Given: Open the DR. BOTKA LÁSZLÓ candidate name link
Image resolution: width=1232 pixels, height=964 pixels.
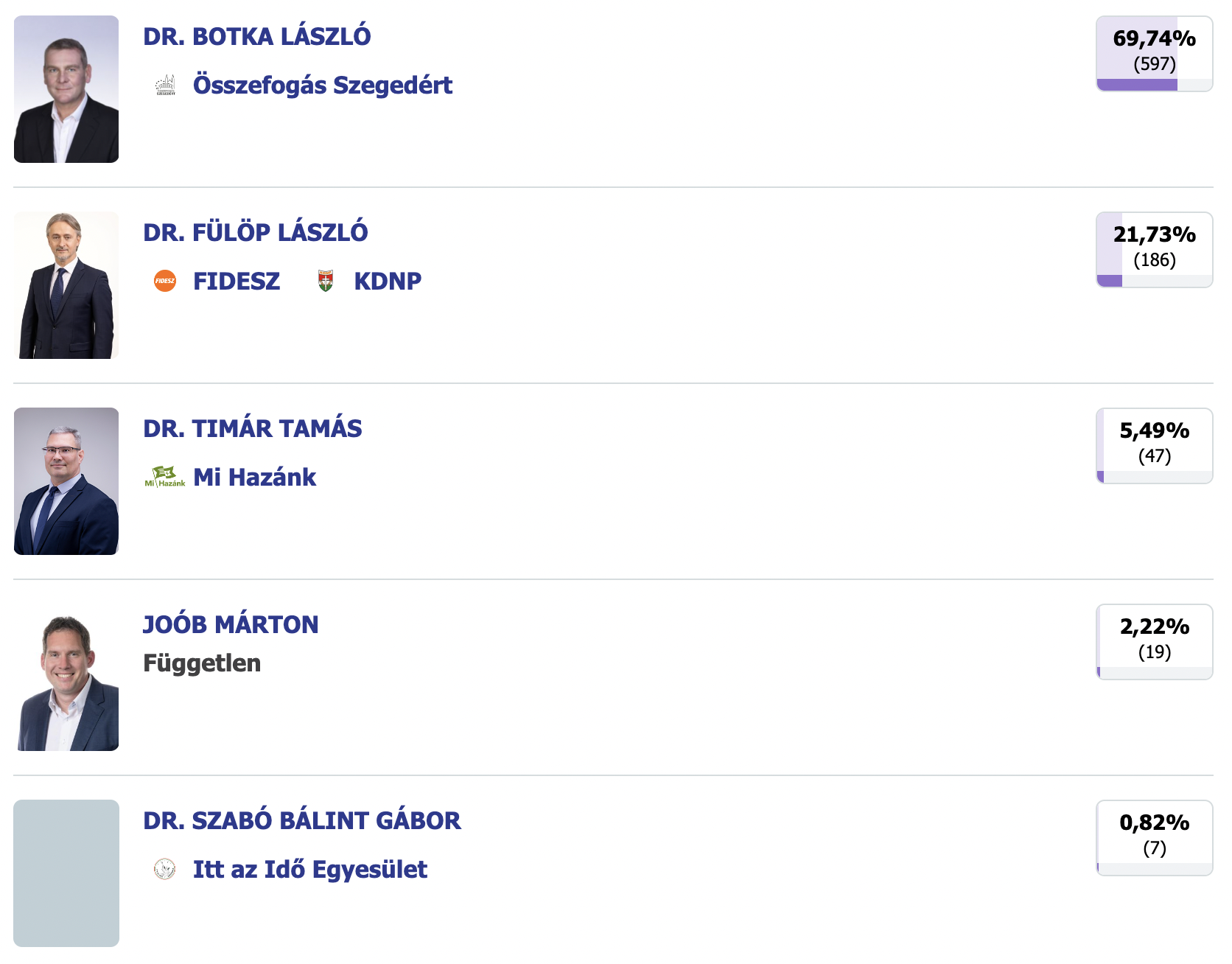Looking at the screenshot, I should point(257,37).
